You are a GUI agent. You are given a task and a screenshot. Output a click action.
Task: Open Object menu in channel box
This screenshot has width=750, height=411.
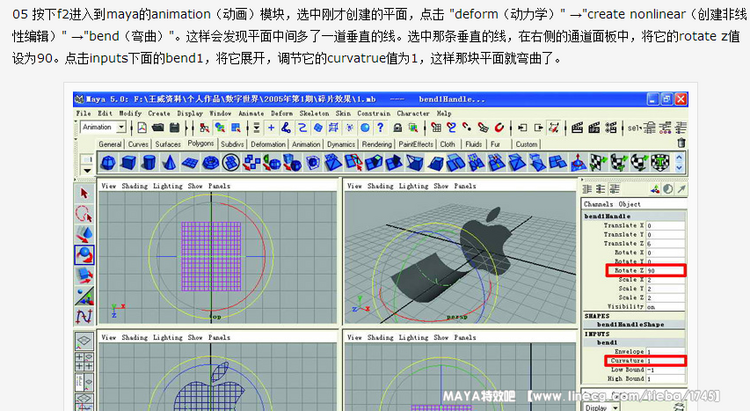pos(629,204)
